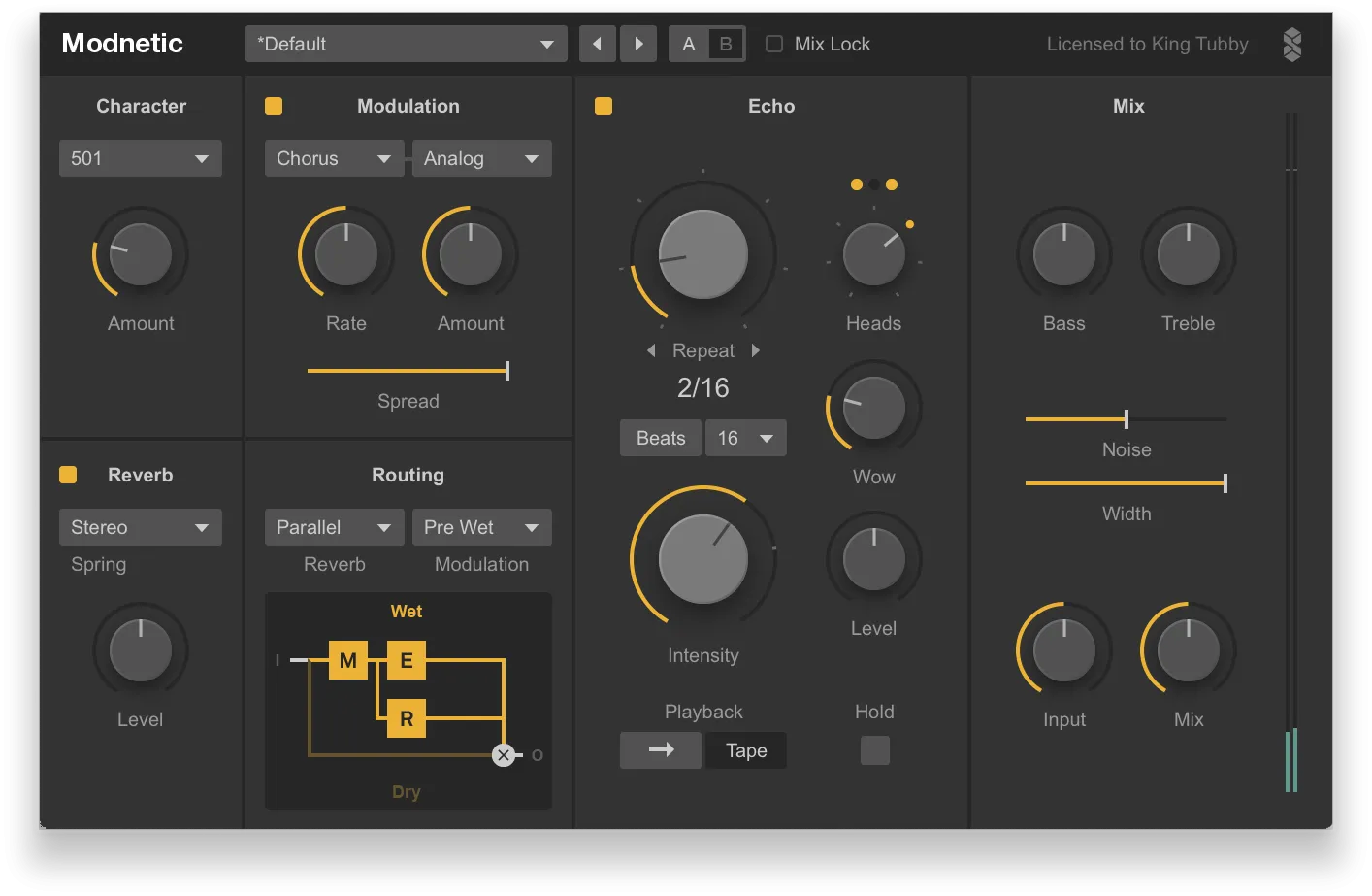Select the E block in routing diagram
Screen dimensions: 1372x896
click(x=407, y=660)
